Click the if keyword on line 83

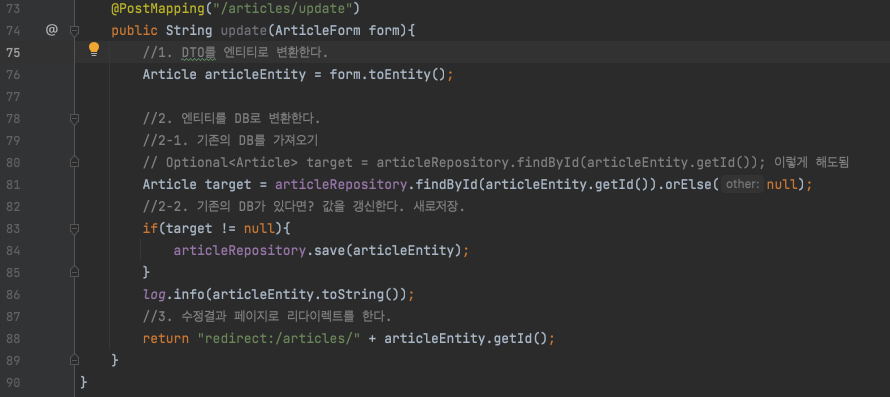[x=150, y=228]
